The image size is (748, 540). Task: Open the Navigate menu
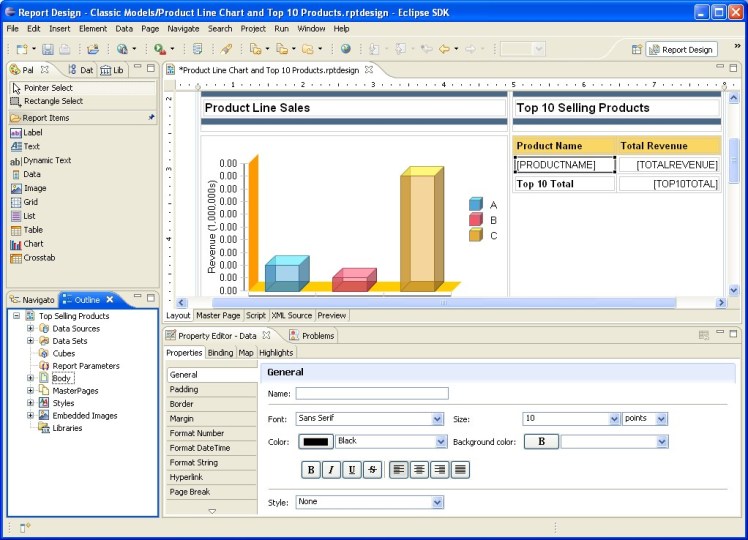point(183,29)
